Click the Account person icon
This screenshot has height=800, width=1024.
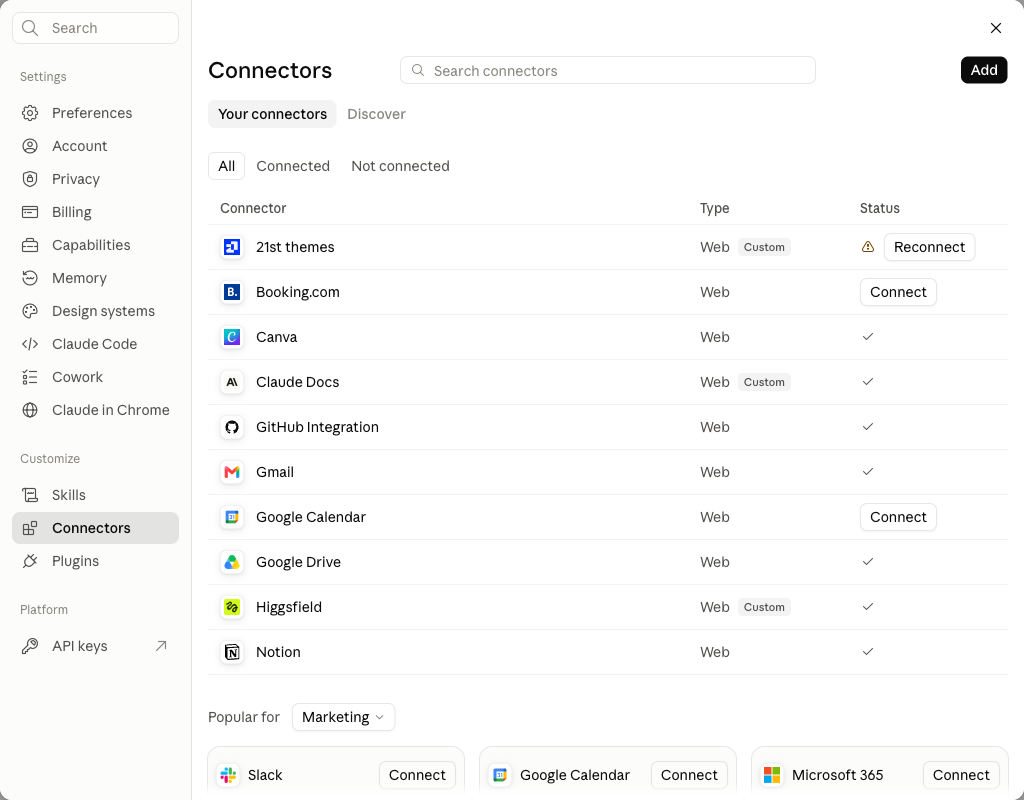point(30,146)
